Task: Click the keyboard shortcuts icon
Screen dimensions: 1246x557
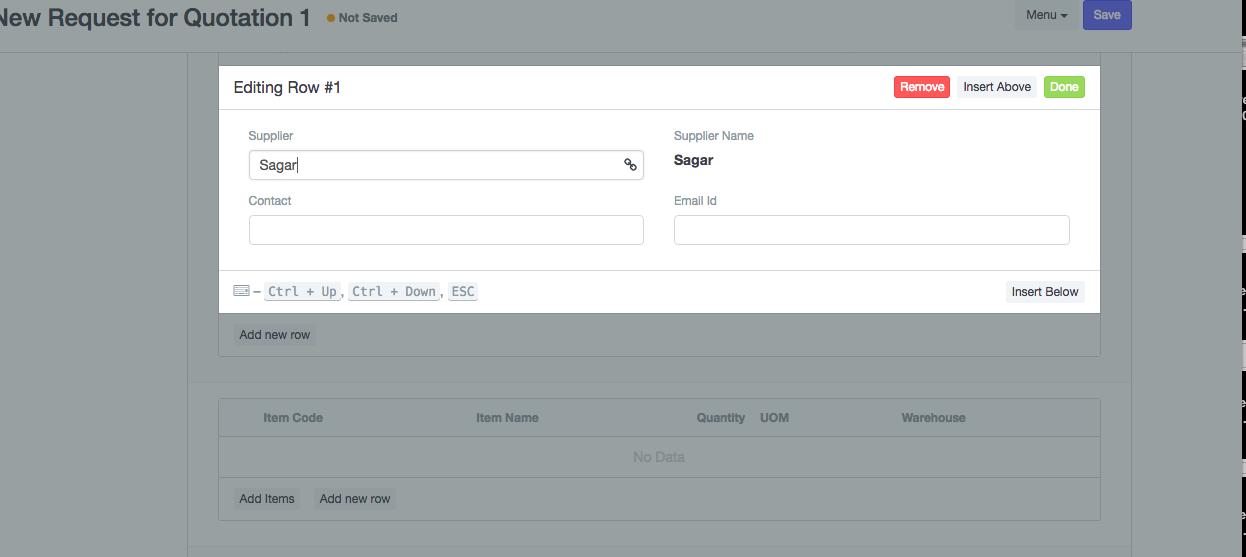Action: point(241,291)
